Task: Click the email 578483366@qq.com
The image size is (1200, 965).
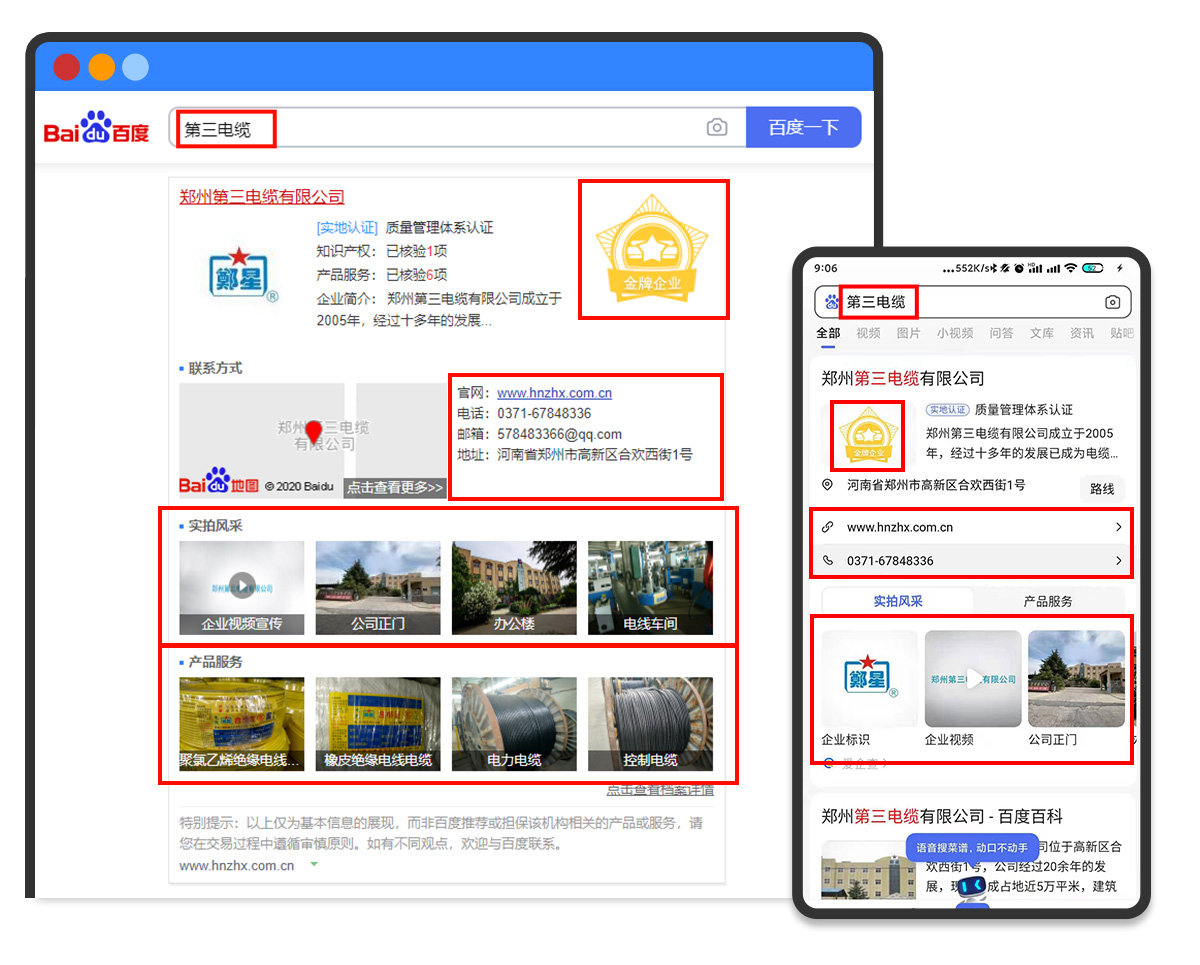Action: click(559, 434)
